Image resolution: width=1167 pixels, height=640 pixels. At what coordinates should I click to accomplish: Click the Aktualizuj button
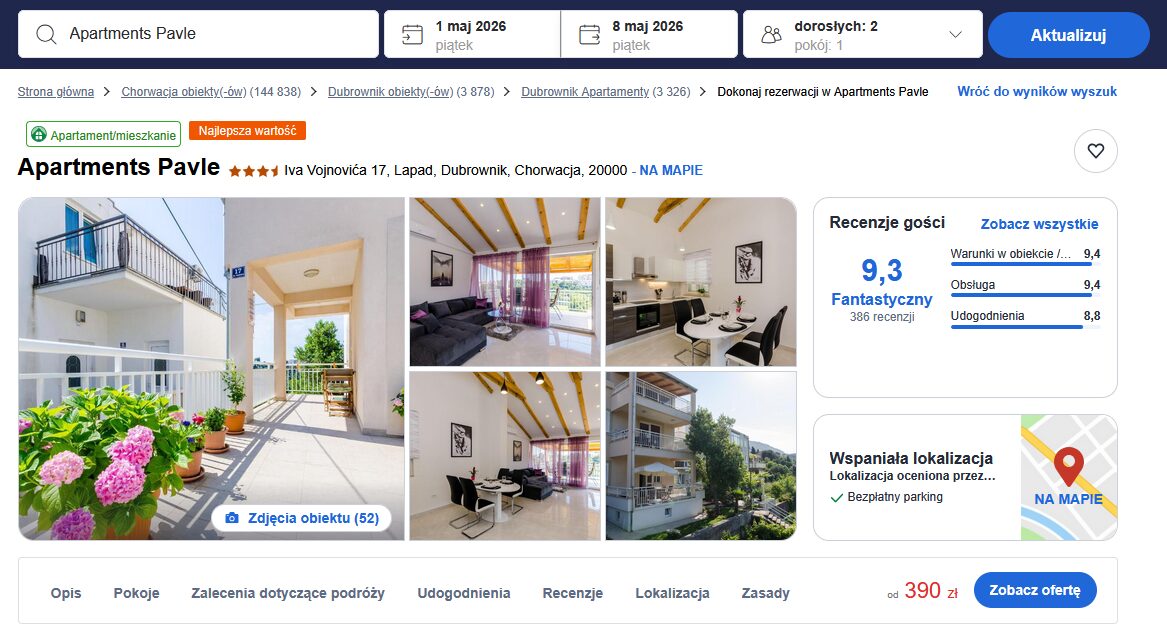pyautogui.click(x=1068, y=35)
